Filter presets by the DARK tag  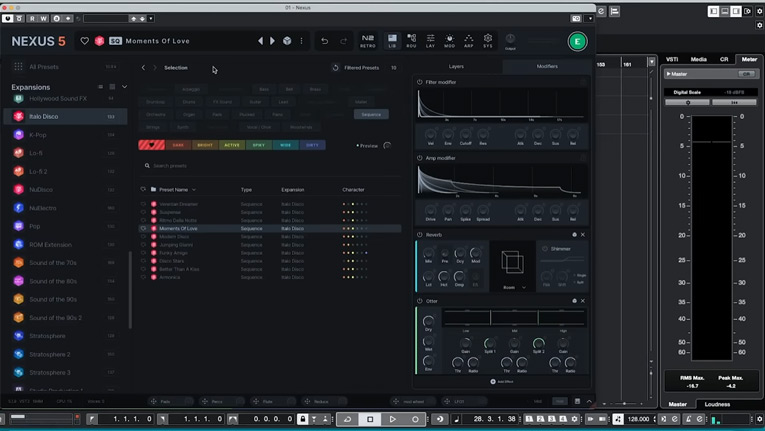pyautogui.click(x=178, y=145)
